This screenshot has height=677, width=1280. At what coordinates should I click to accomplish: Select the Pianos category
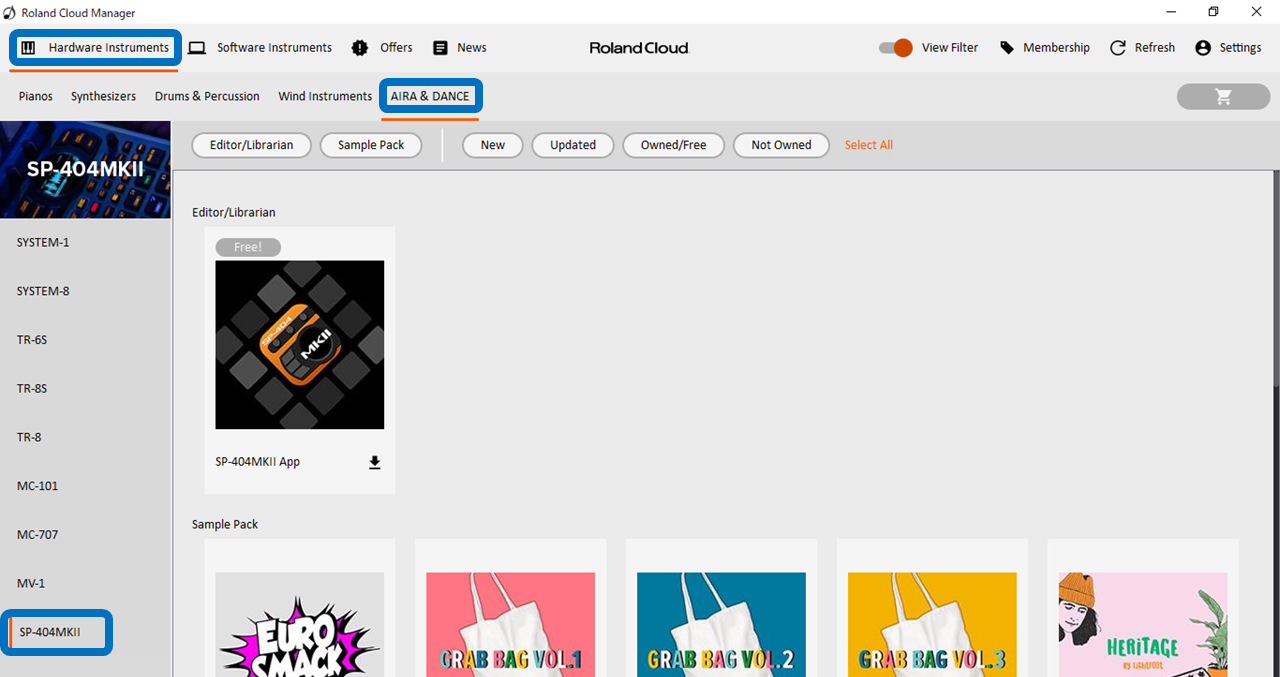(35, 96)
